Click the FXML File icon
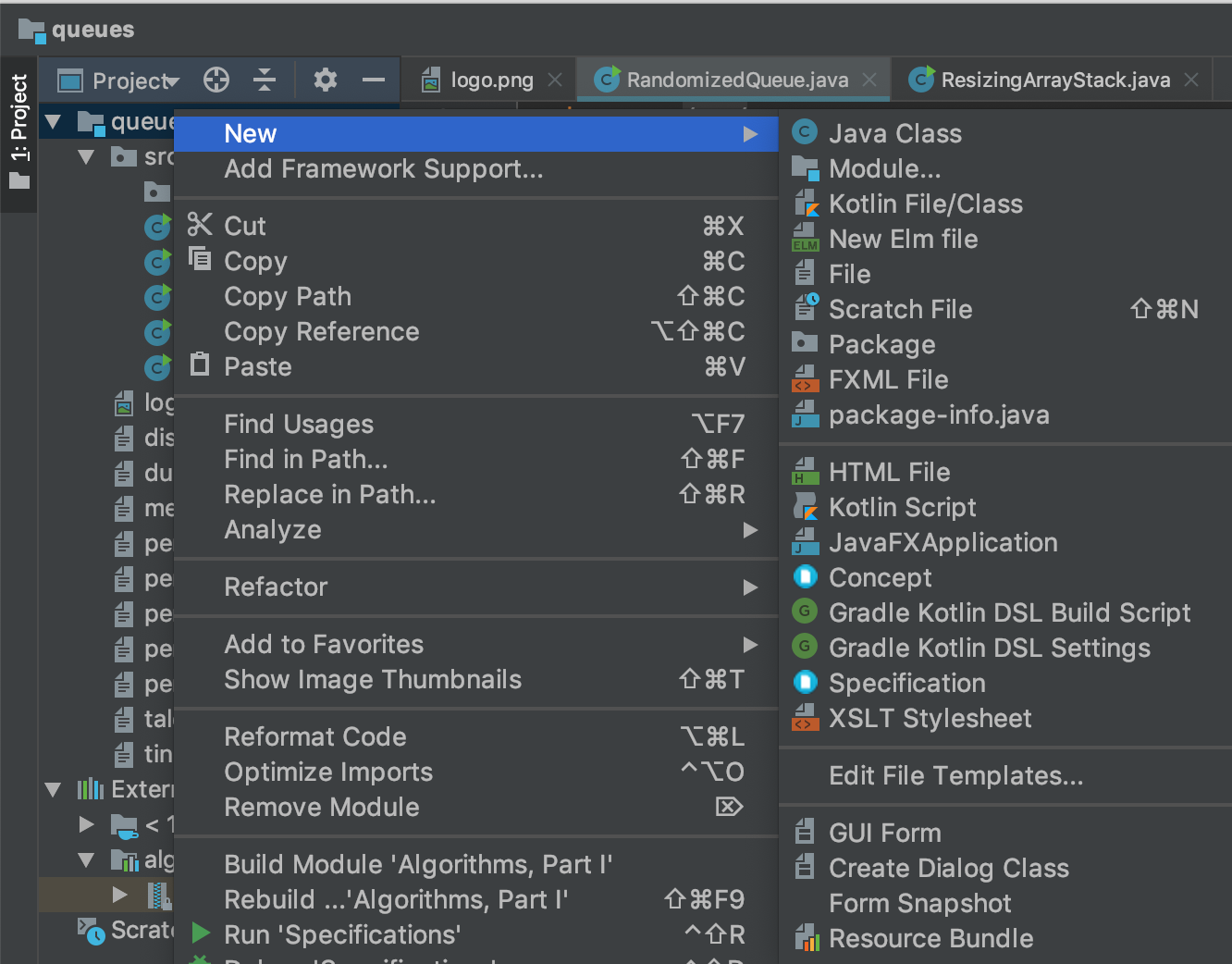The width and height of the screenshot is (1232, 964). pos(805,379)
